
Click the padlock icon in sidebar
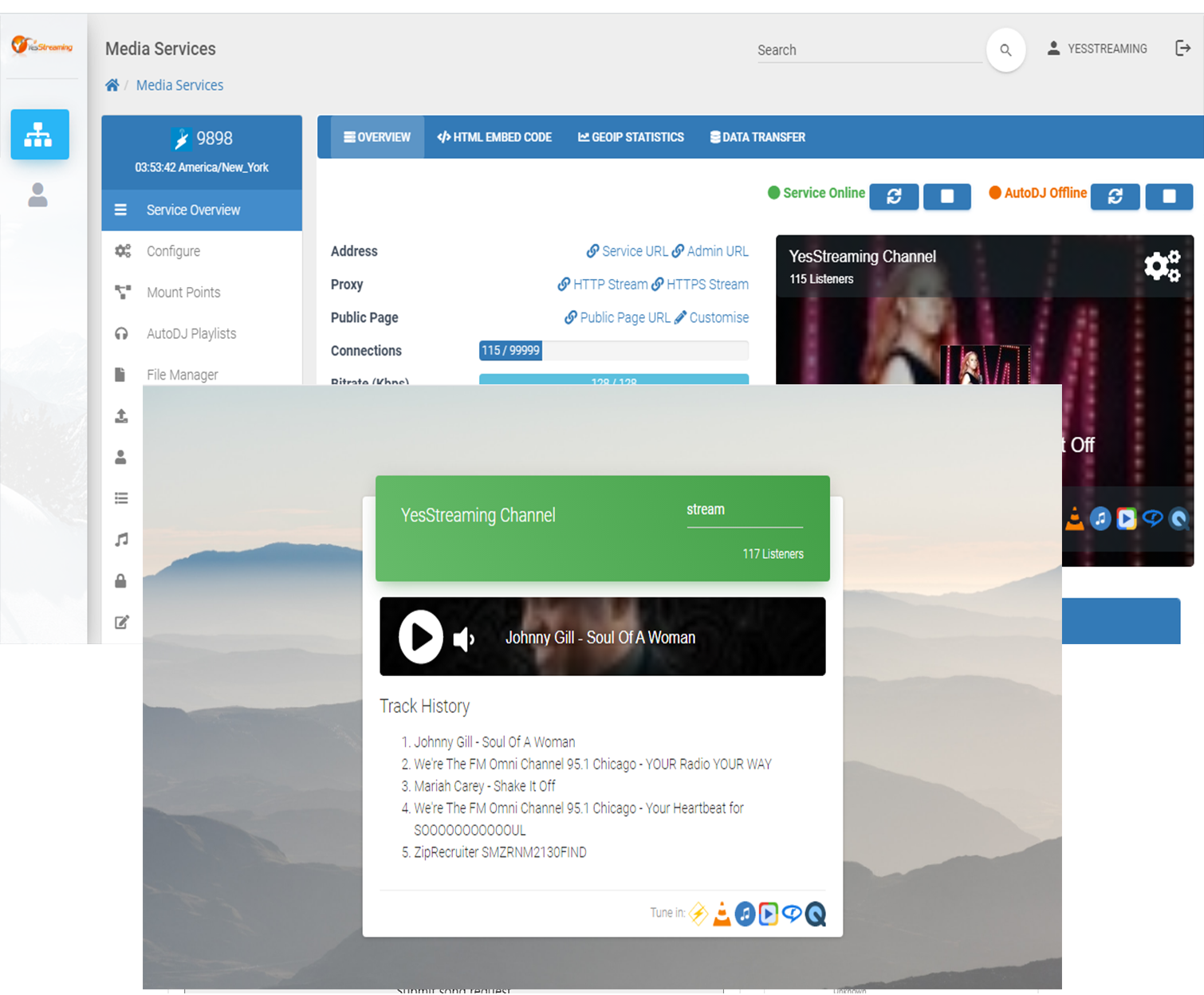(121, 580)
